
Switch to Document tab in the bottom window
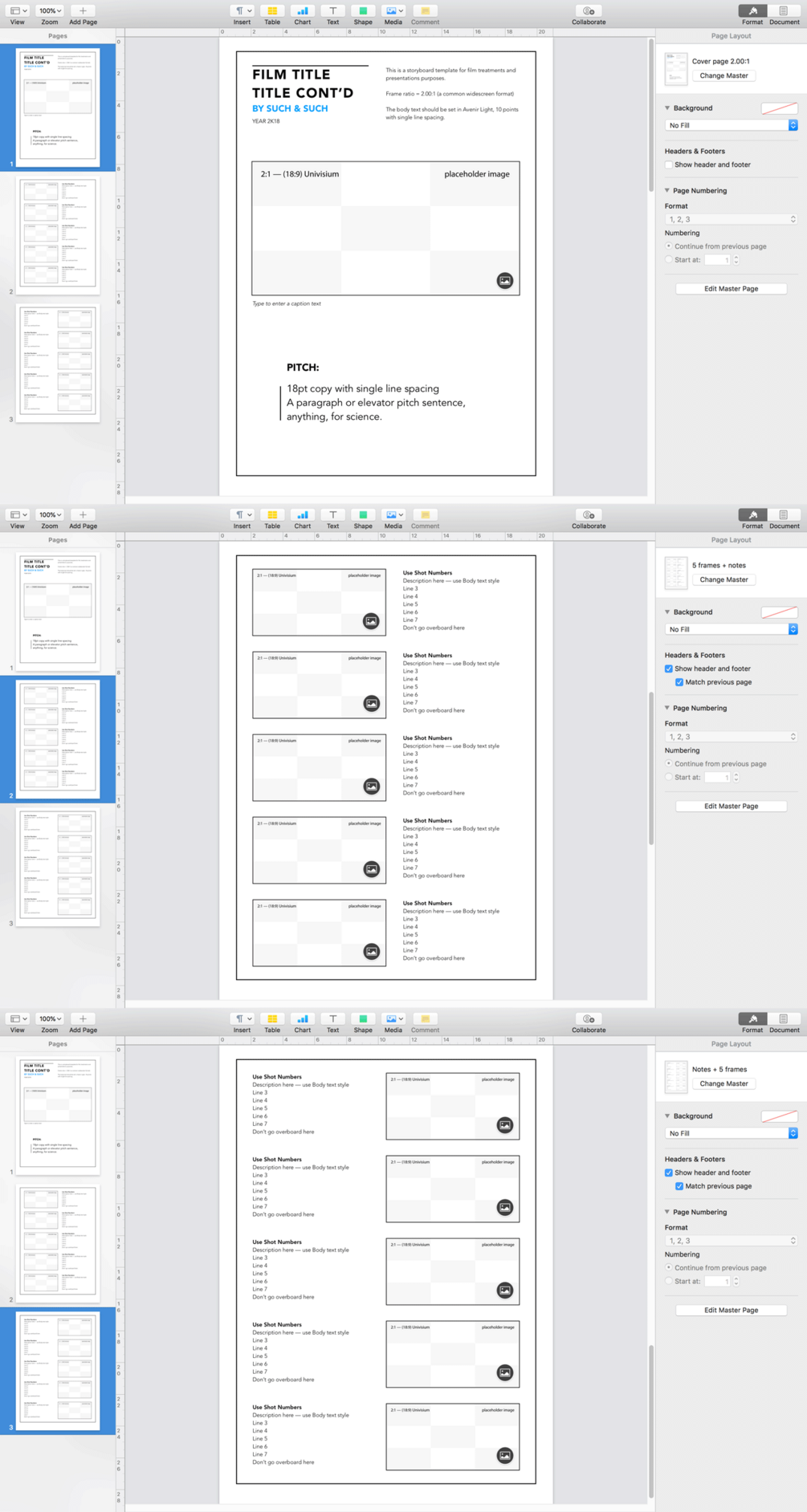click(x=784, y=1019)
